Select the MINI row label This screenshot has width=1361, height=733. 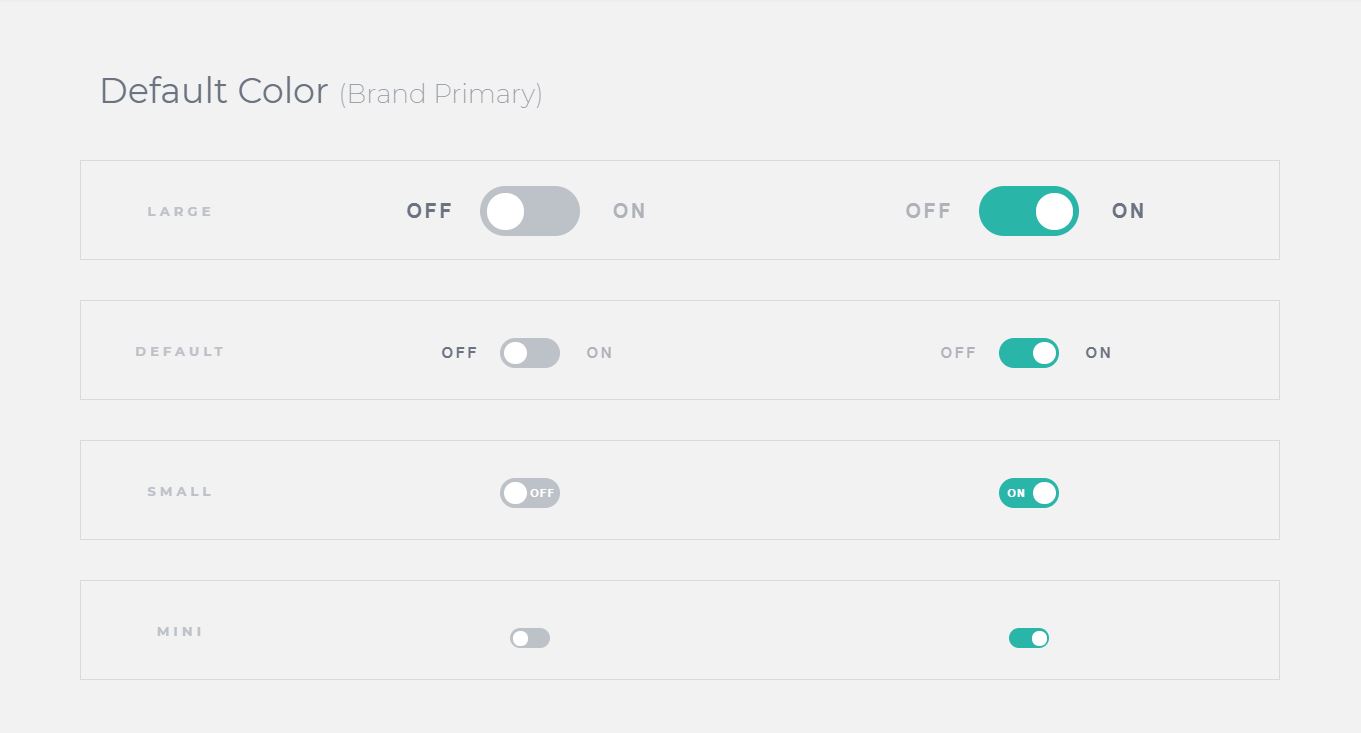pos(179,631)
